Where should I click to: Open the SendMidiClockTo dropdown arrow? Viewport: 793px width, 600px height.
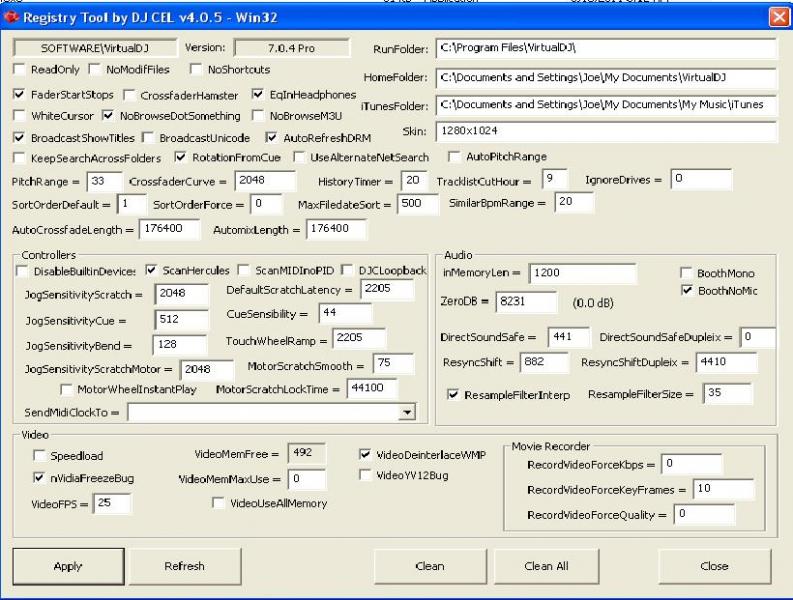(x=407, y=412)
